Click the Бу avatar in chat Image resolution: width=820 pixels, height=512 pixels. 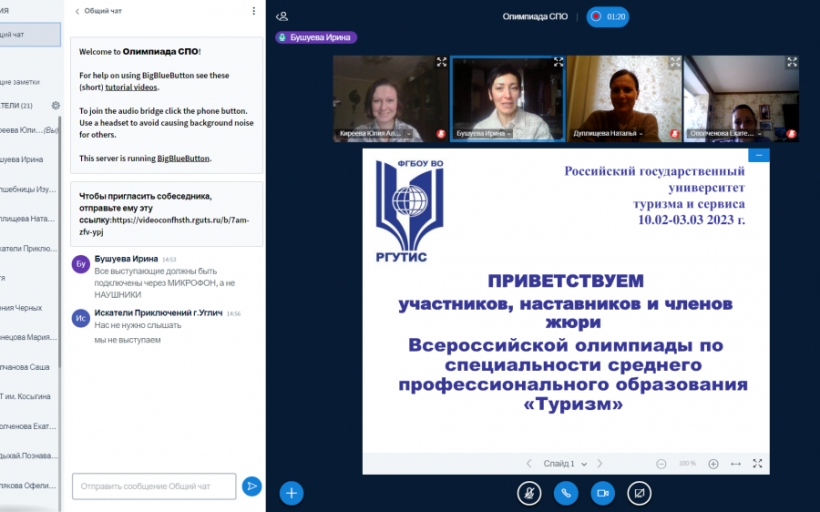pos(81,265)
